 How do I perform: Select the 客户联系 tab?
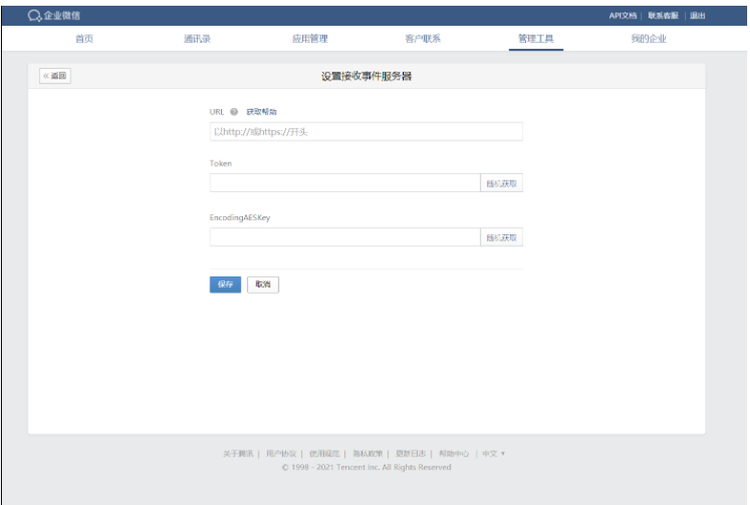(x=423, y=39)
